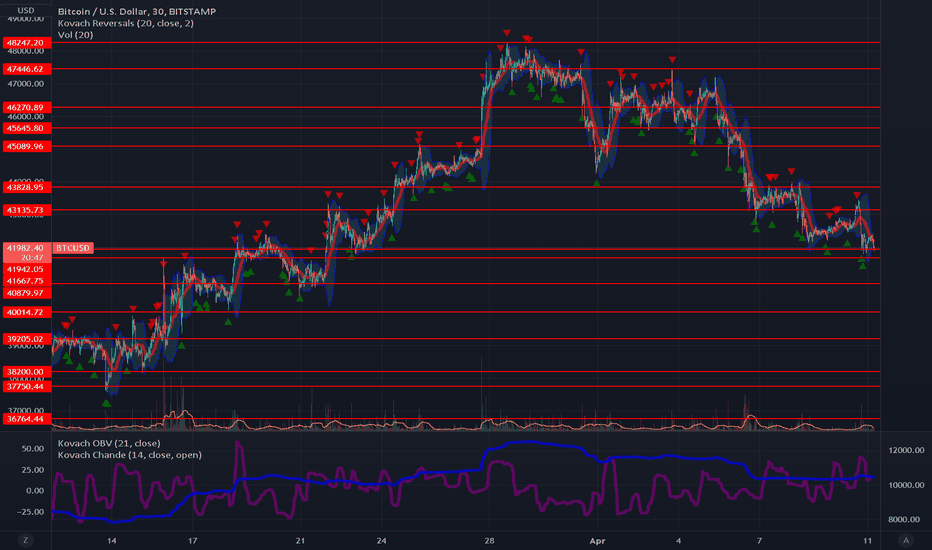This screenshot has width=932, height=550.
Task: Click the 45089.96 price level label
Action: (x=27, y=146)
